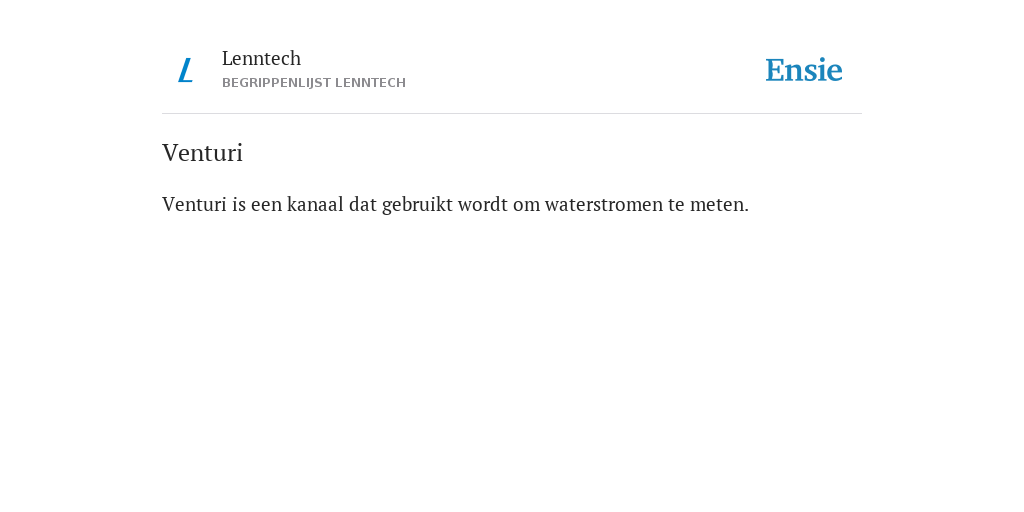Click the Venturi definition sentence

pos(455,204)
